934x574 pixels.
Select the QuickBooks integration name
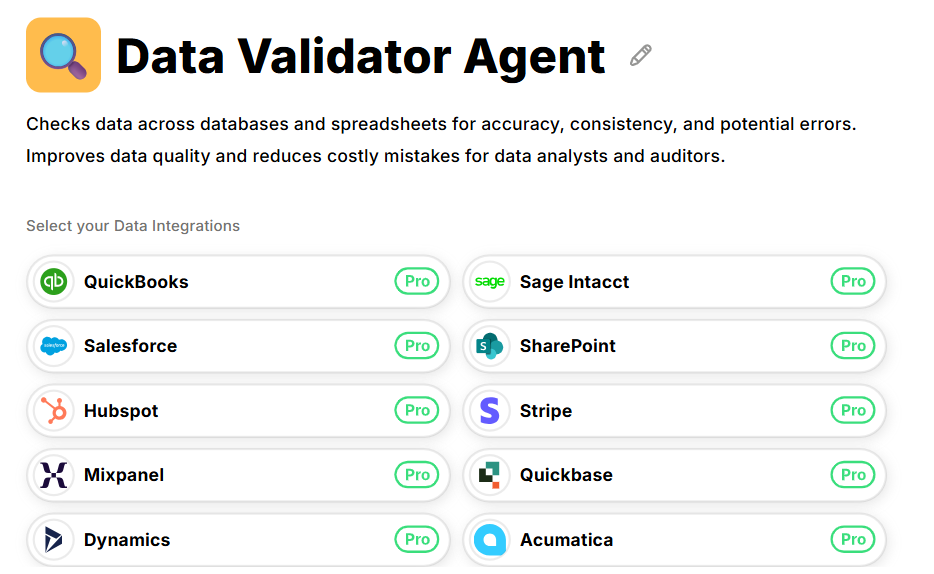click(136, 282)
